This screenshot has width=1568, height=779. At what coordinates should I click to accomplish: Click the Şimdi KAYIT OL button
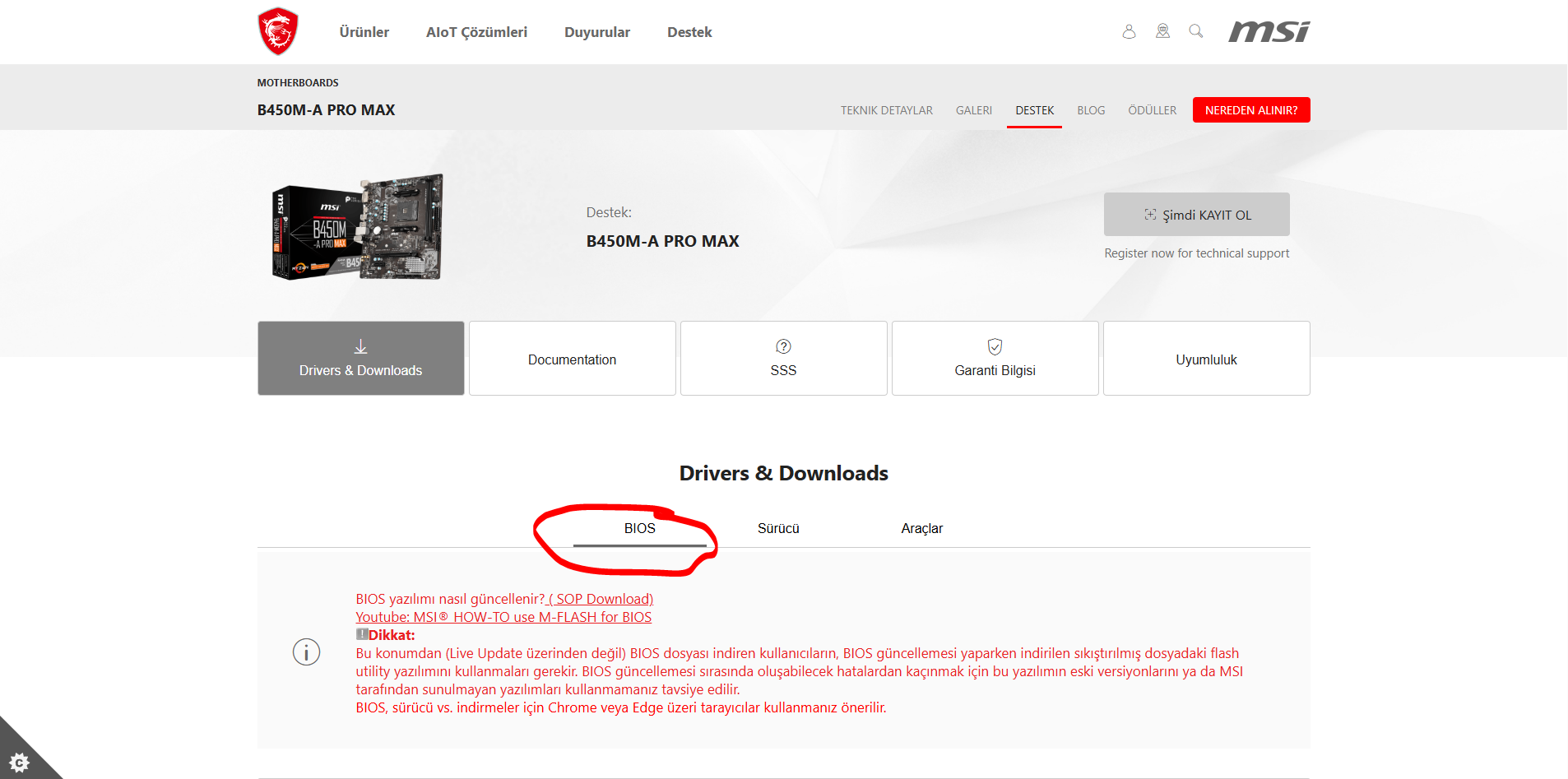click(x=1196, y=215)
